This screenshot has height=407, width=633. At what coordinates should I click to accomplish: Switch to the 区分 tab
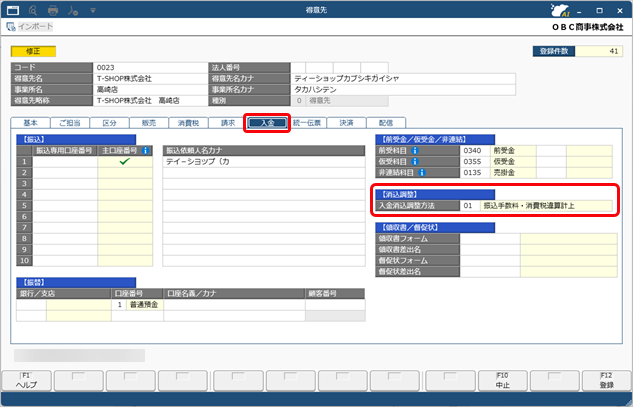click(109, 123)
